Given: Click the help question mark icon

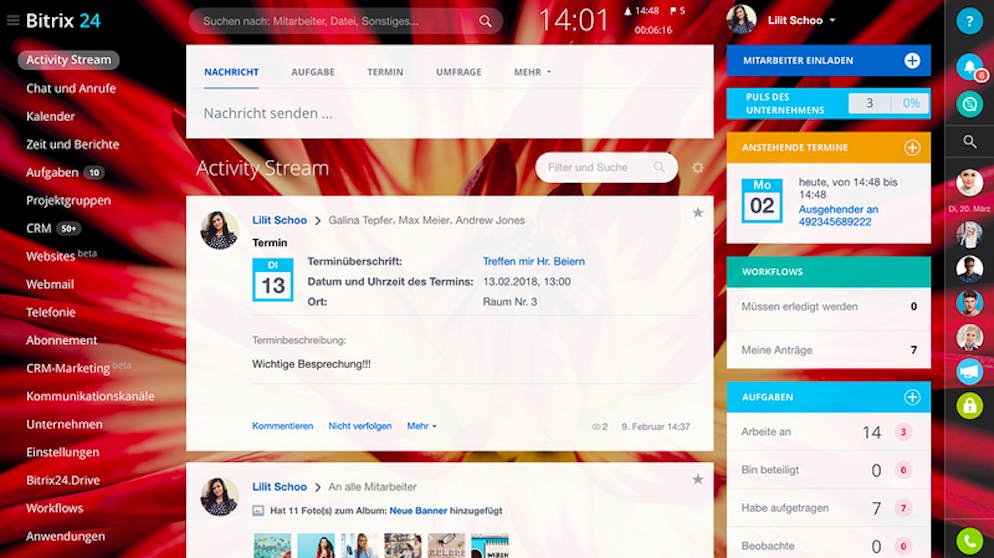Looking at the screenshot, I should (x=969, y=21).
